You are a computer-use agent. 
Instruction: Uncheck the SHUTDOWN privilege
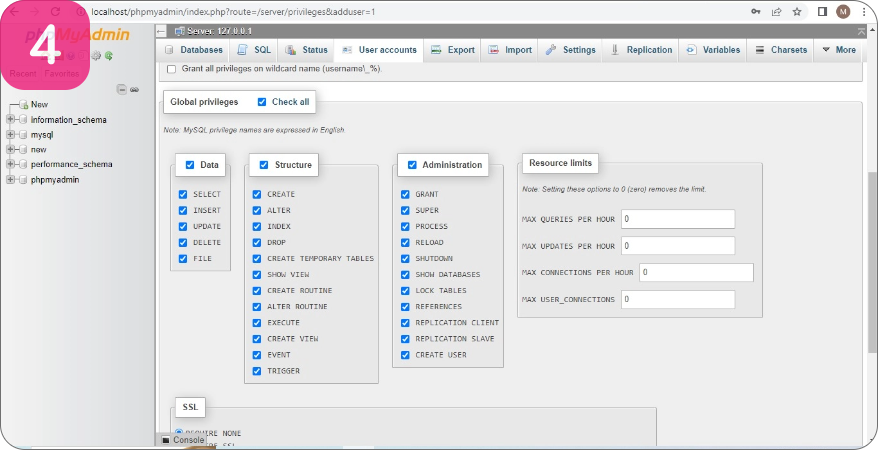tap(405, 259)
